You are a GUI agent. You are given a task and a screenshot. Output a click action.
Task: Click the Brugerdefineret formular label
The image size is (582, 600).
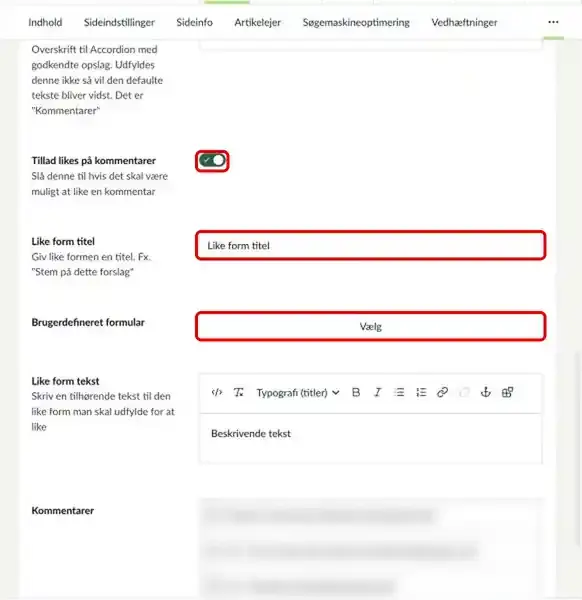pyautogui.click(x=88, y=322)
